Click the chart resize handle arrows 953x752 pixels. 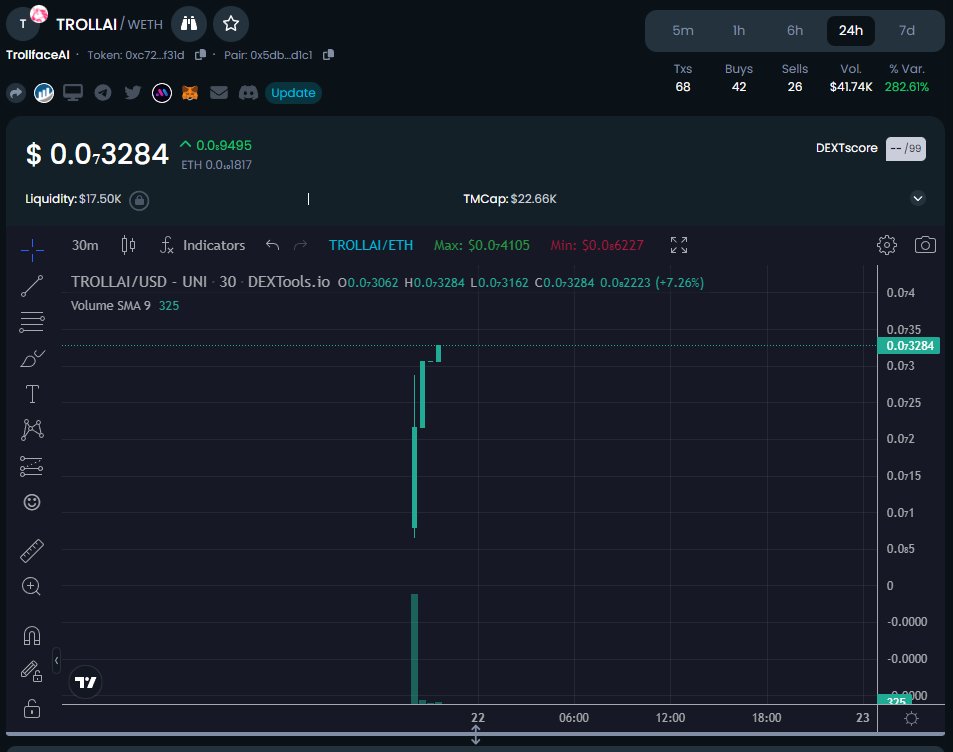[x=476, y=734]
